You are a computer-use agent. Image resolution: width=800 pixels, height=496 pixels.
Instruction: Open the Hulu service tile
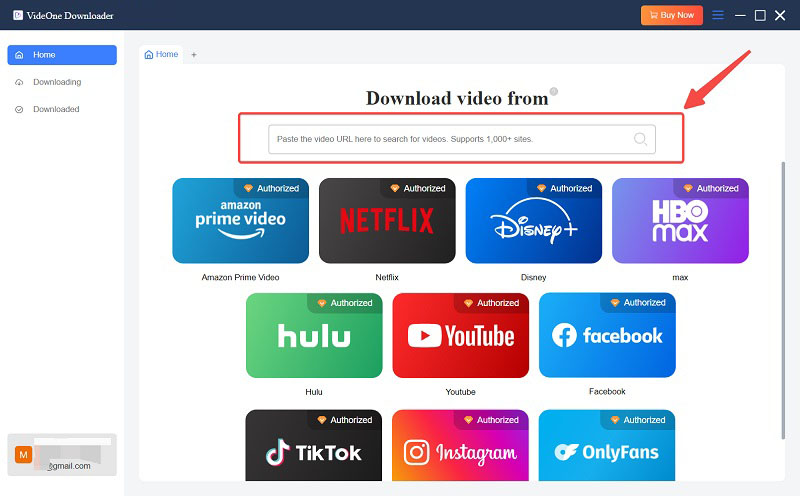click(314, 336)
